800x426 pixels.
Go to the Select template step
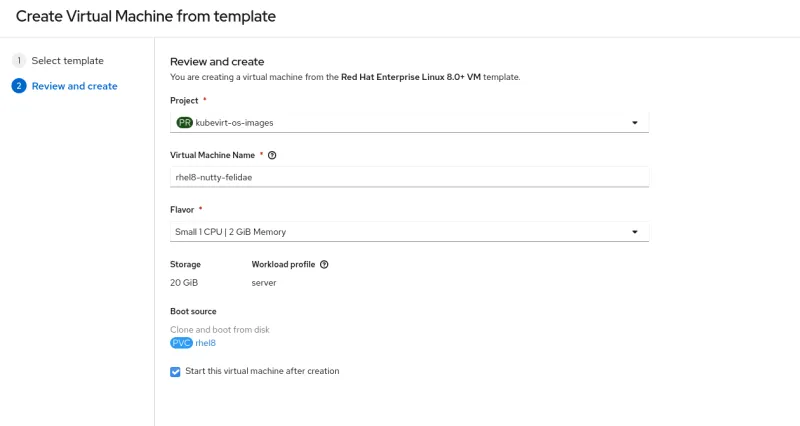(67, 61)
